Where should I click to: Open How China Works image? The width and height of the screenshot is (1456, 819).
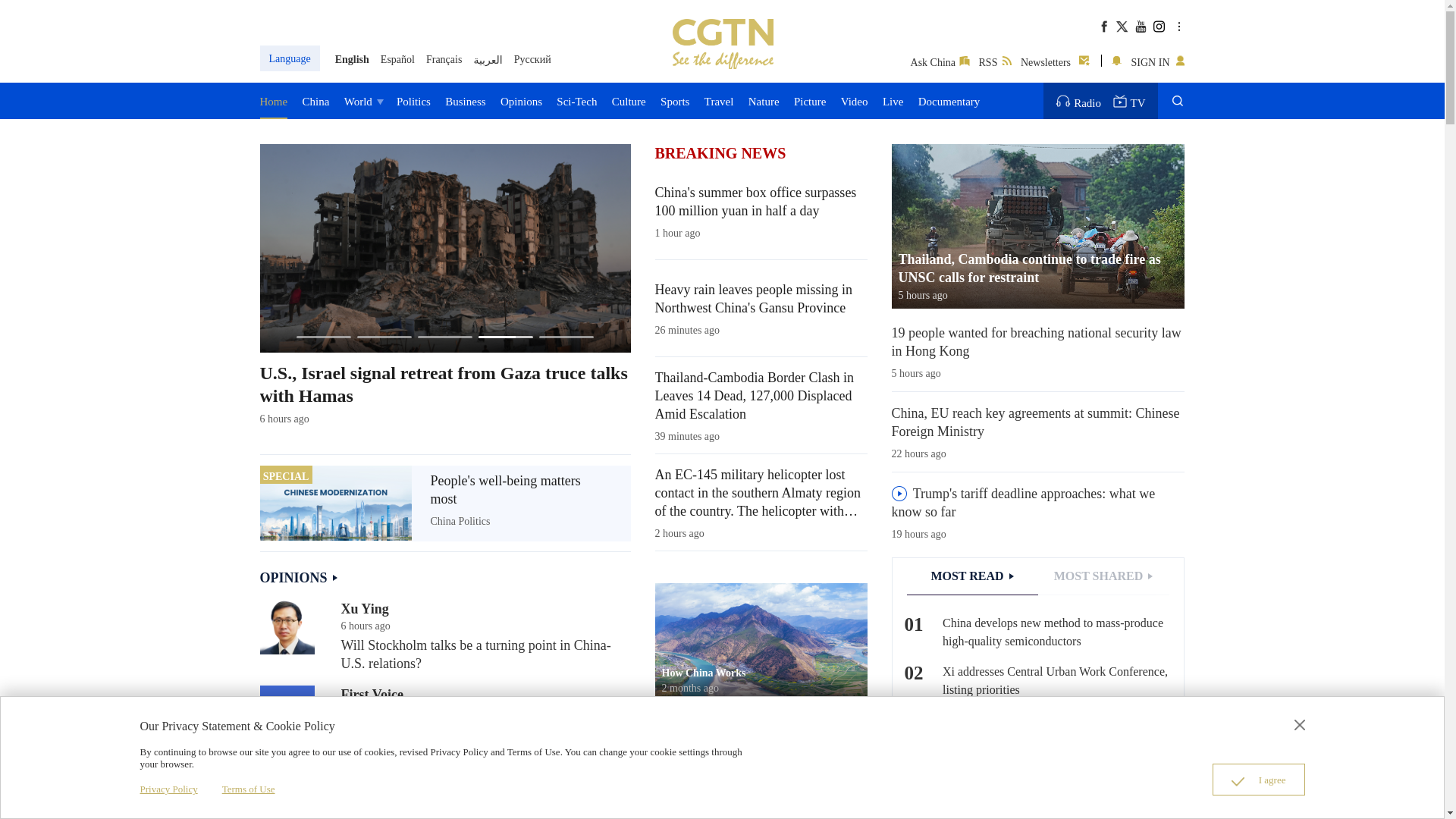coord(761,641)
